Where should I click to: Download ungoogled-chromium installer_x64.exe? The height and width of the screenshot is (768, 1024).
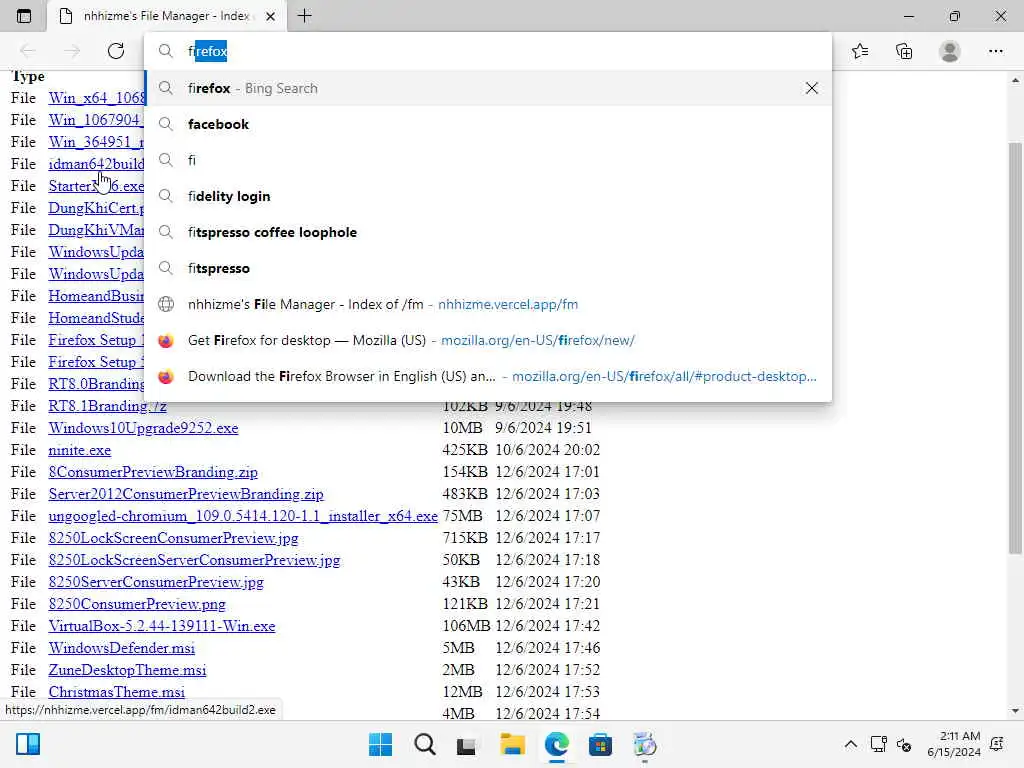[243, 516]
